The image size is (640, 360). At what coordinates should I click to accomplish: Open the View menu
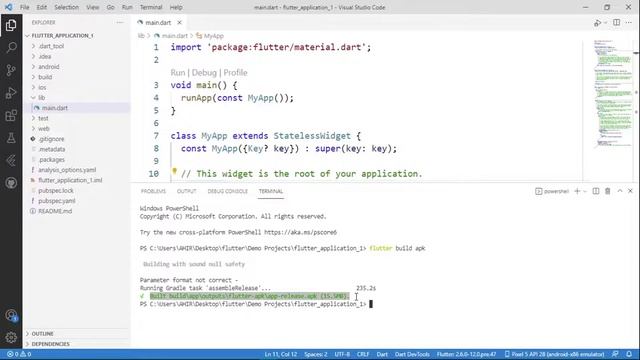(93, 7)
